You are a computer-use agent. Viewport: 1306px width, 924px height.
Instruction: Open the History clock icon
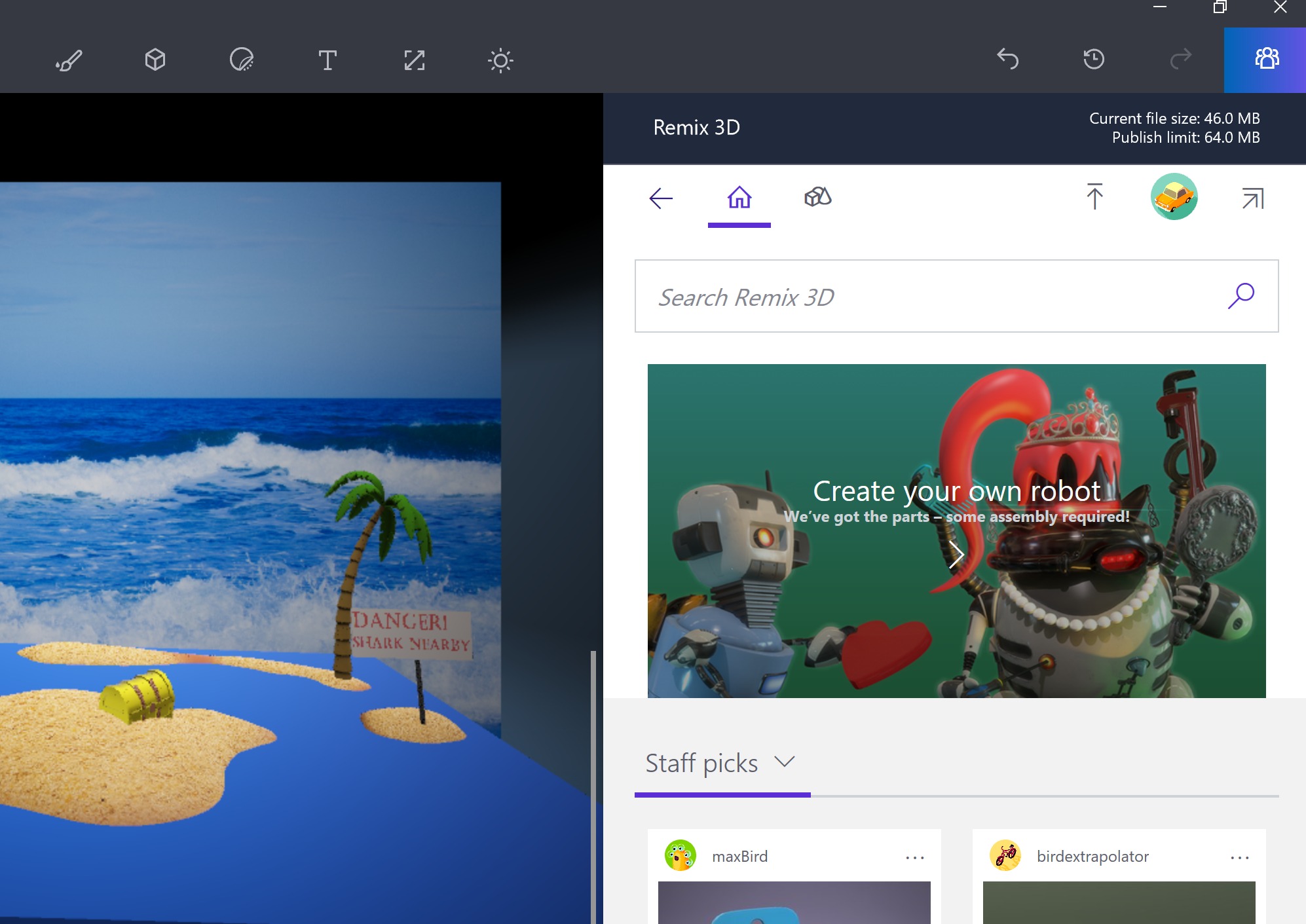click(1094, 59)
